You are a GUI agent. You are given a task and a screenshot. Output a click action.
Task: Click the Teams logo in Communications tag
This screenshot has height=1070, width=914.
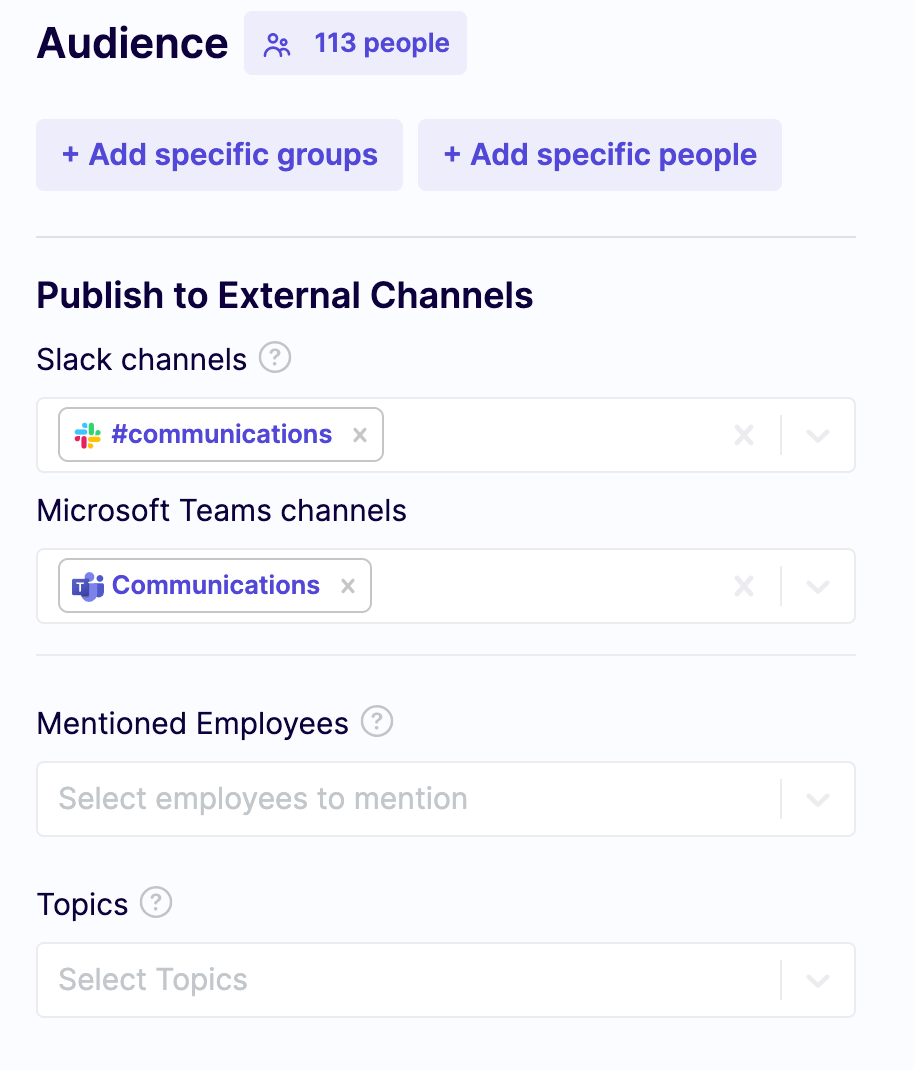(x=88, y=586)
